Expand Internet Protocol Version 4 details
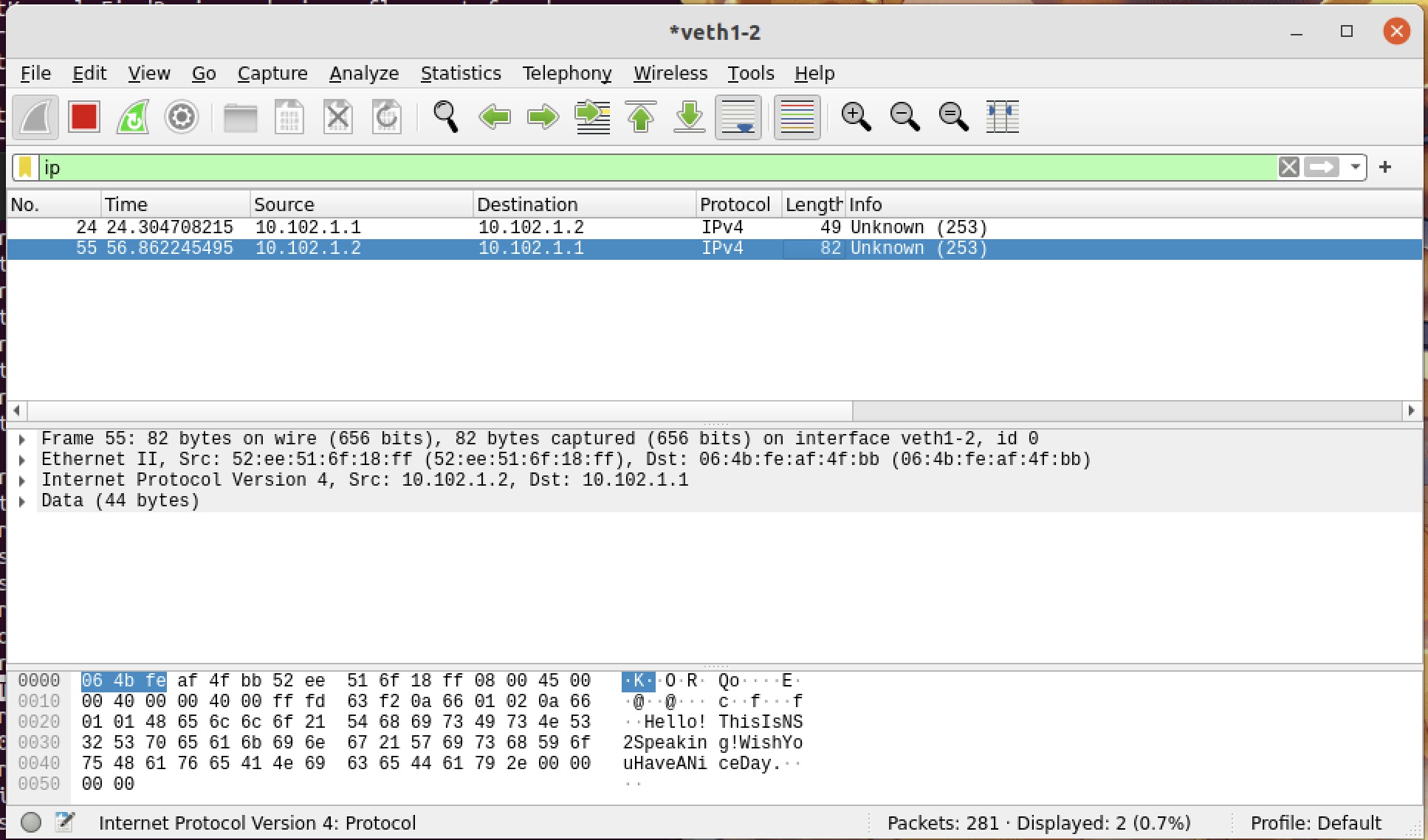Viewport: 1428px width, 840px height. [22, 481]
